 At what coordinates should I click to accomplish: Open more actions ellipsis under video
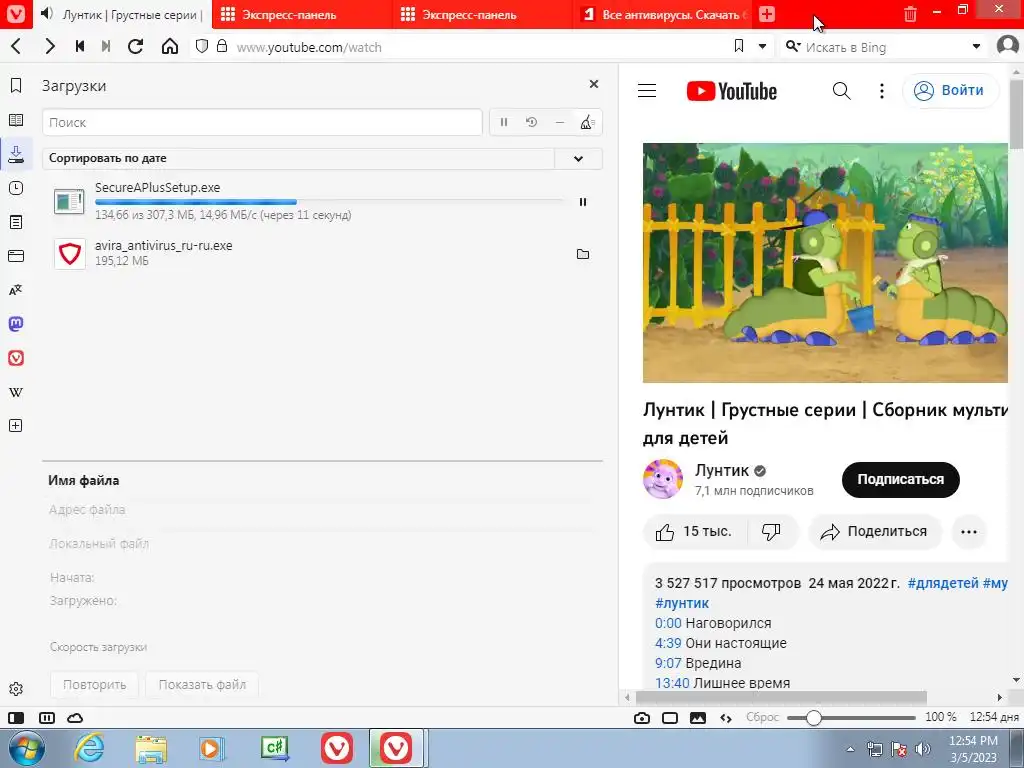[969, 532]
